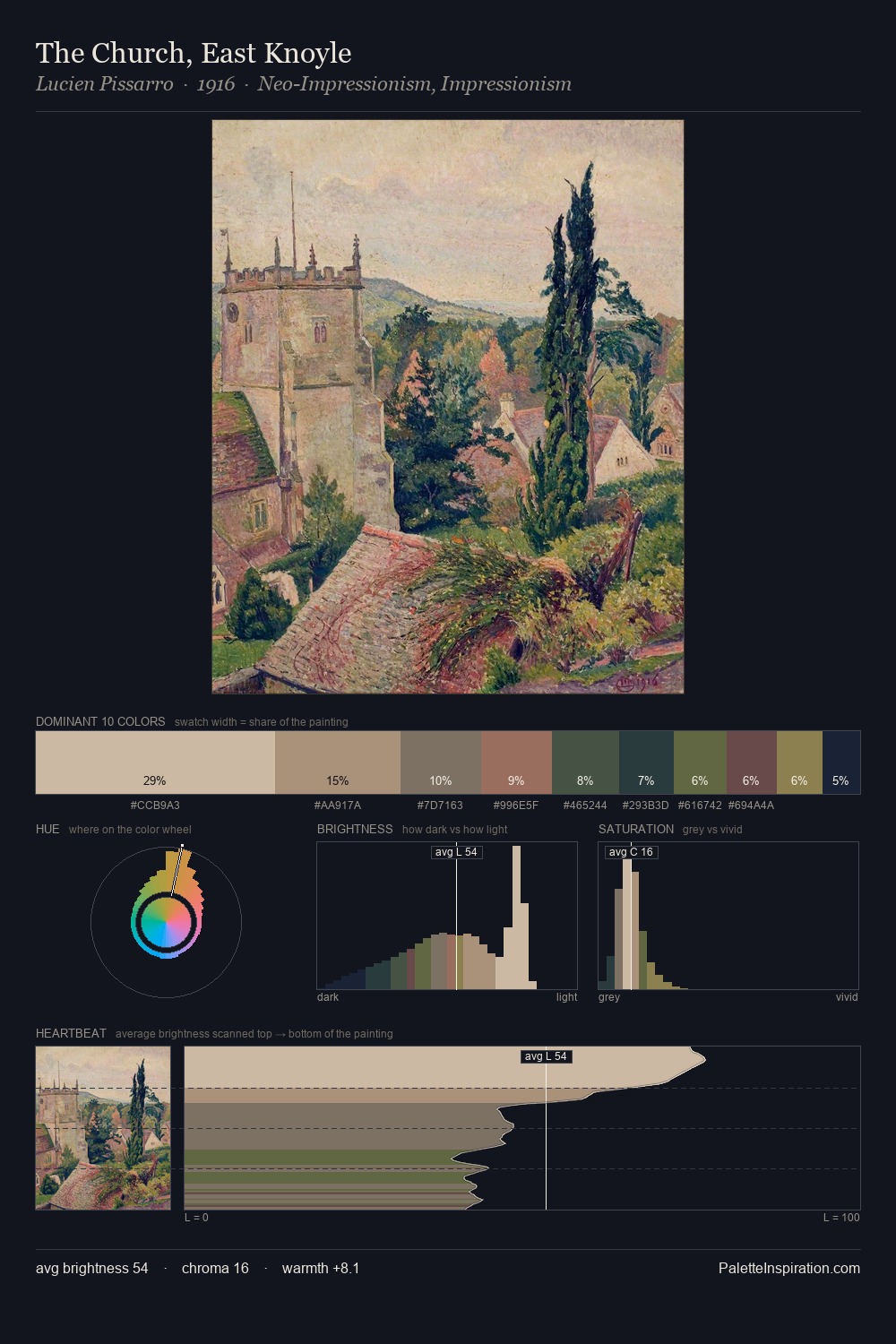
Task: Select the 15% tan swatch #AA917A
Action: click(338, 762)
